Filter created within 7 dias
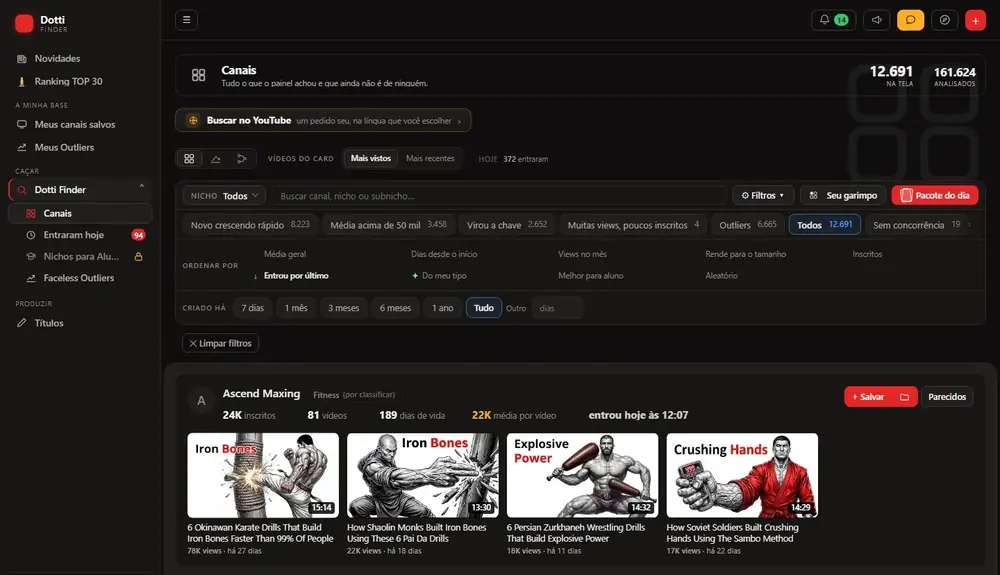Screen dimensions: 1000x575 (x=253, y=308)
